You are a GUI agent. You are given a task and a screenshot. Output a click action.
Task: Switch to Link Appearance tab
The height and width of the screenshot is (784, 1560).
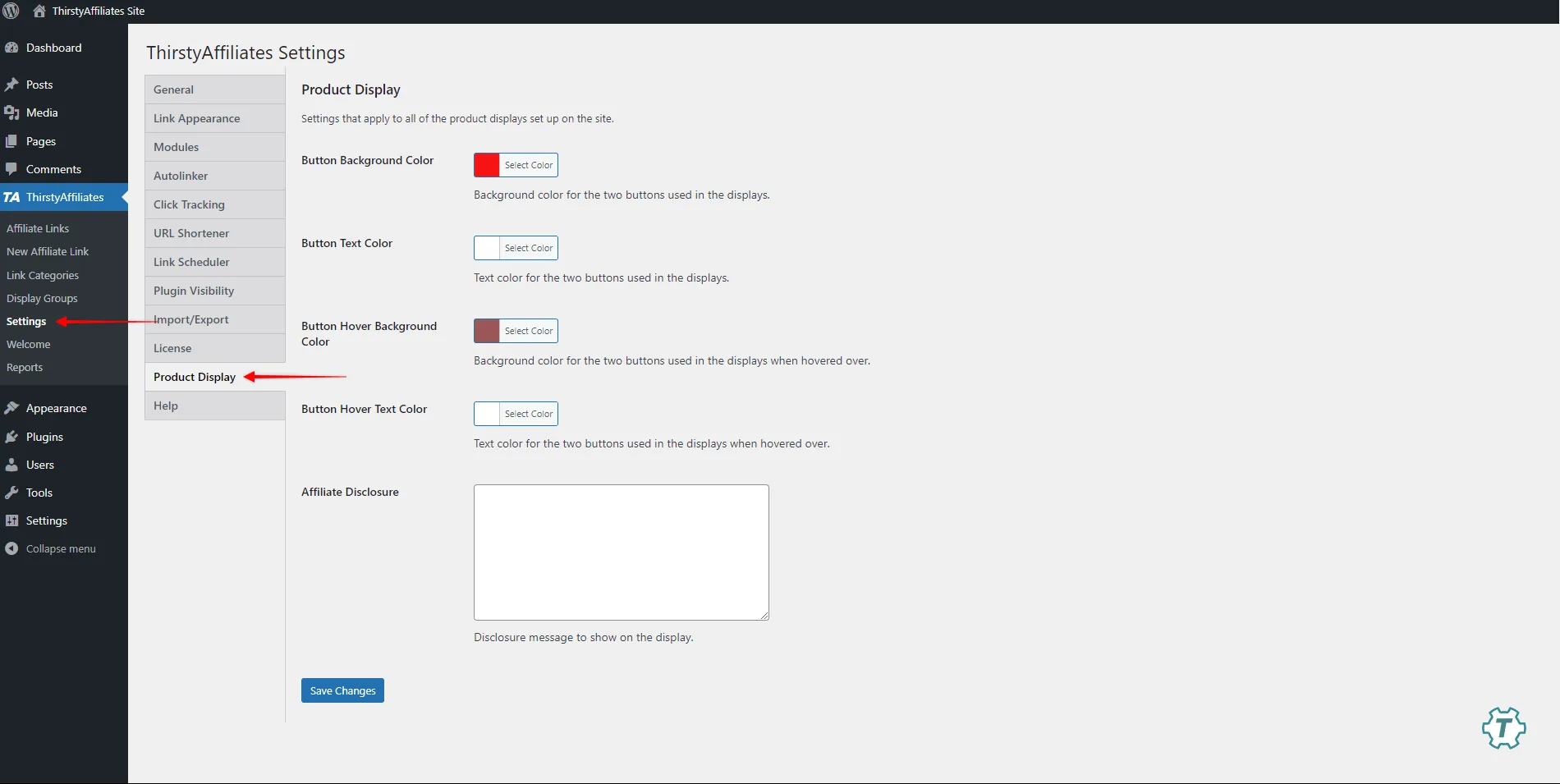pyautogui.click(x=215, y=118)
